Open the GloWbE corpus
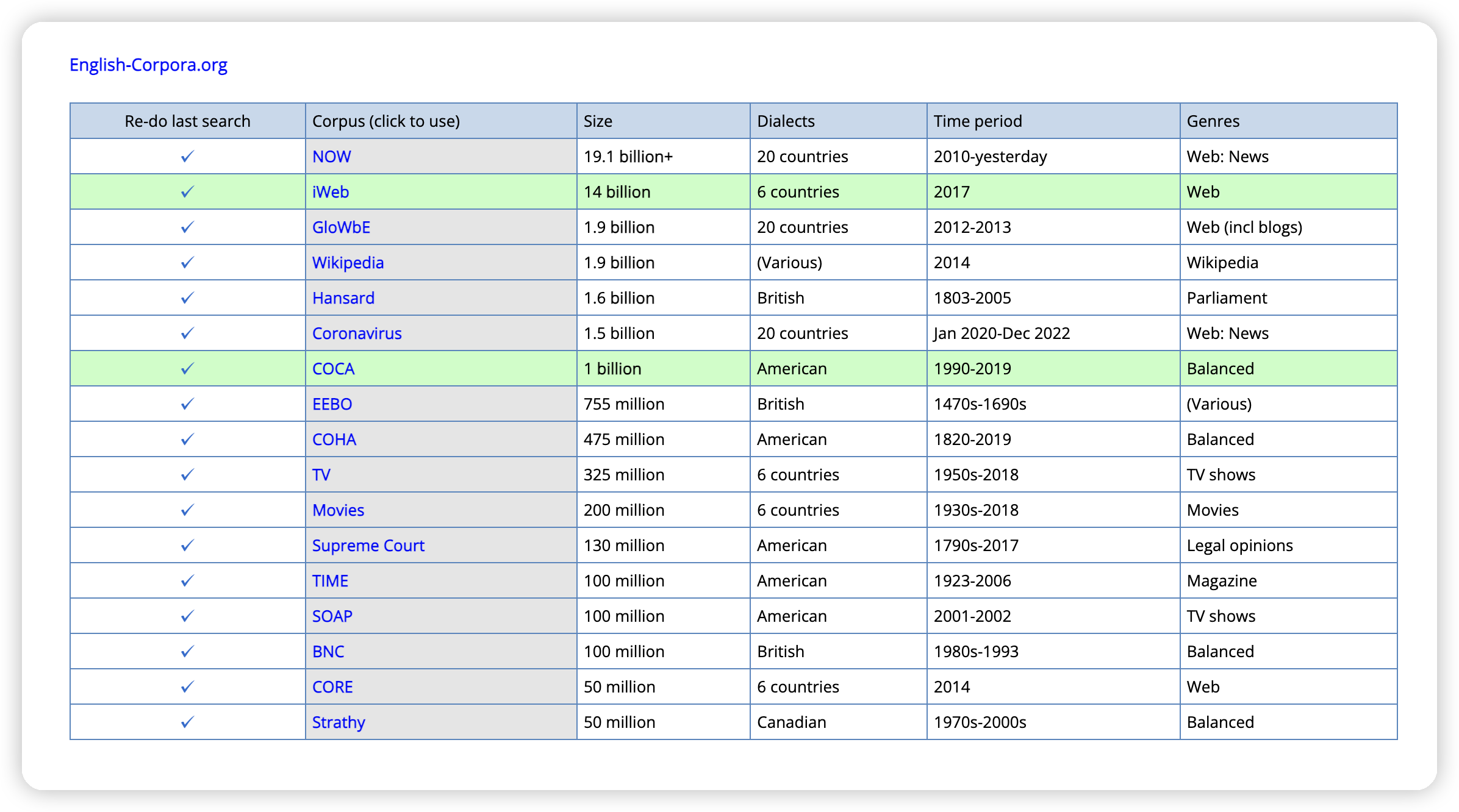 [341, 227]
